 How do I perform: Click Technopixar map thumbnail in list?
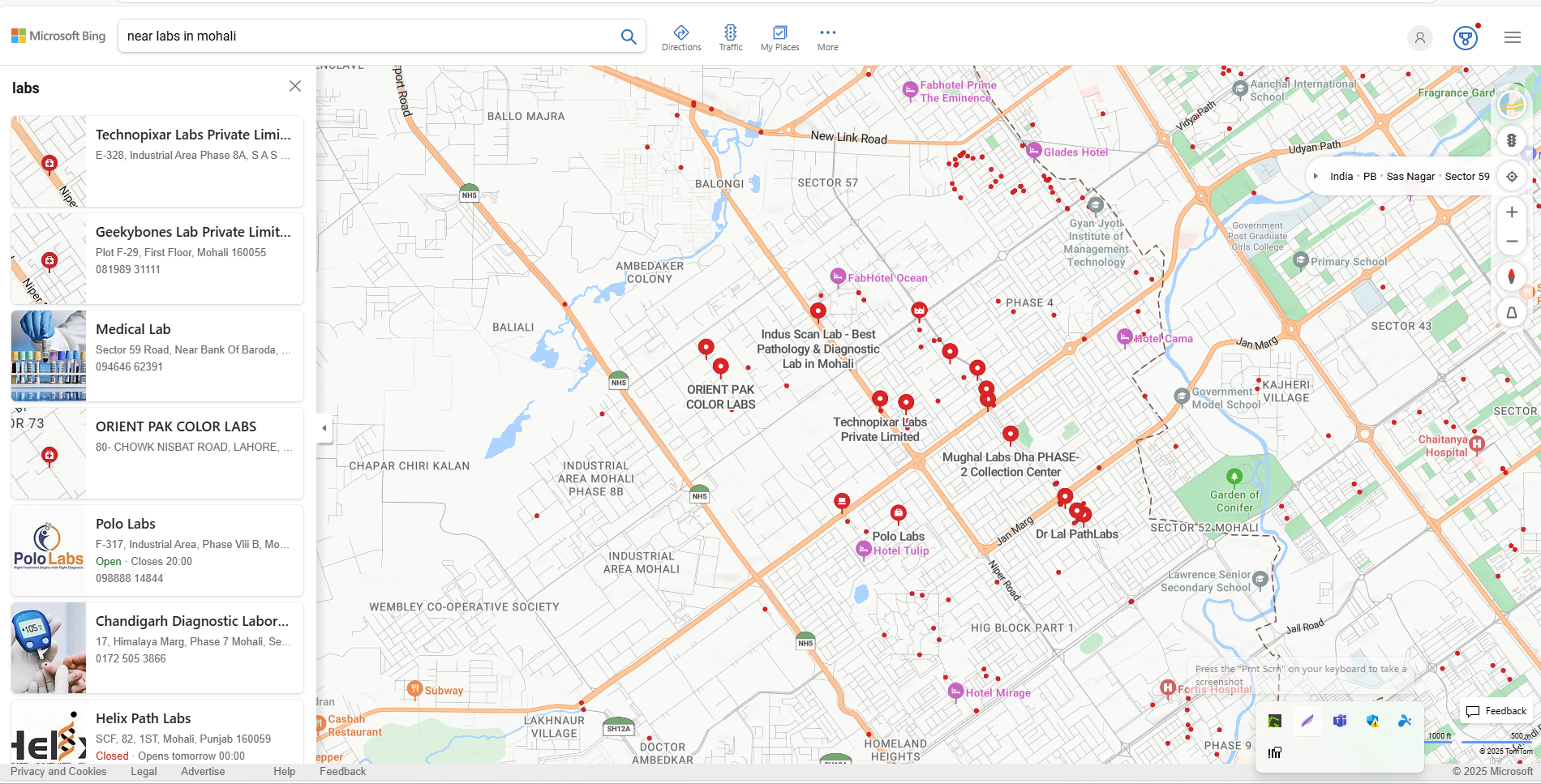pos(49,161)
